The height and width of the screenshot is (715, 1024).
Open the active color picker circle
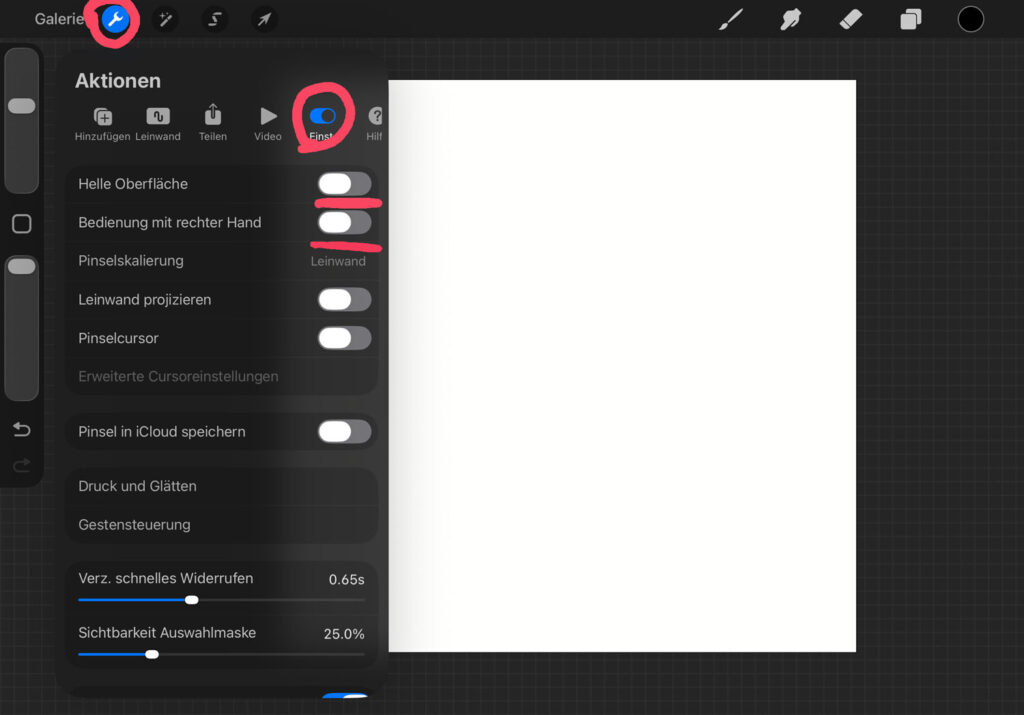970,20
